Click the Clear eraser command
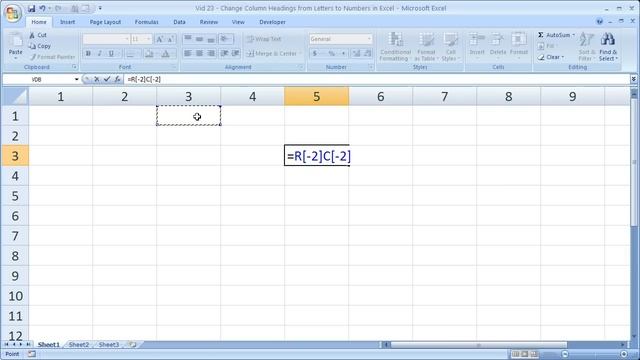The height and width of the screenshot is (360, 640). point(551,57)
